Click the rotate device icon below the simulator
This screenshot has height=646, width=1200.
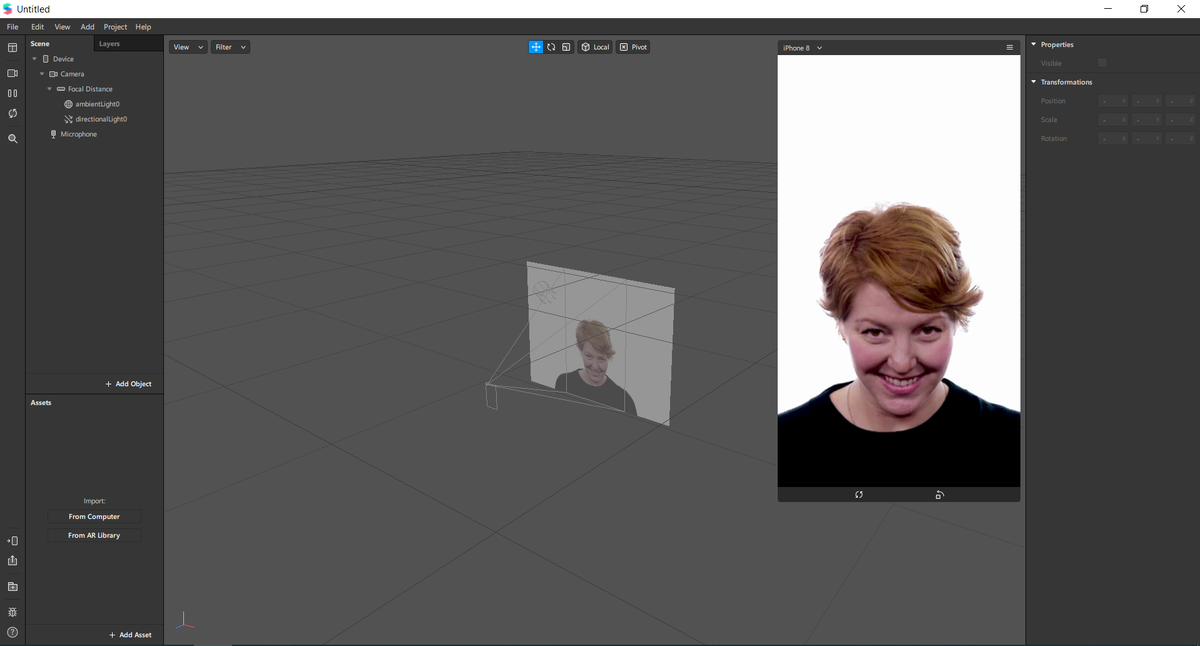click(938, 494)
